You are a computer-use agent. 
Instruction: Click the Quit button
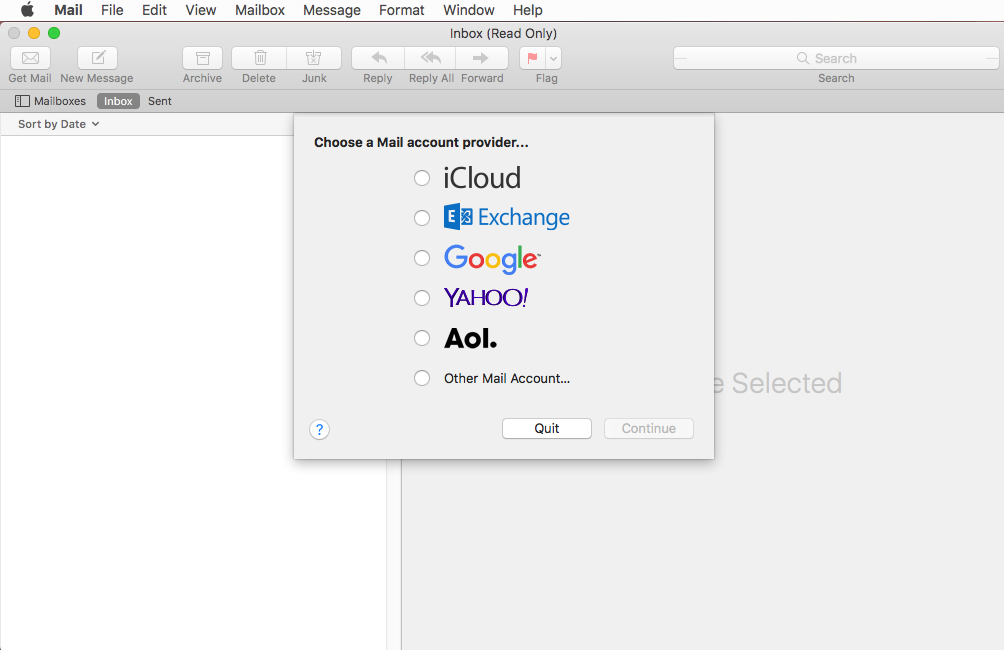[x=547, y=428]
